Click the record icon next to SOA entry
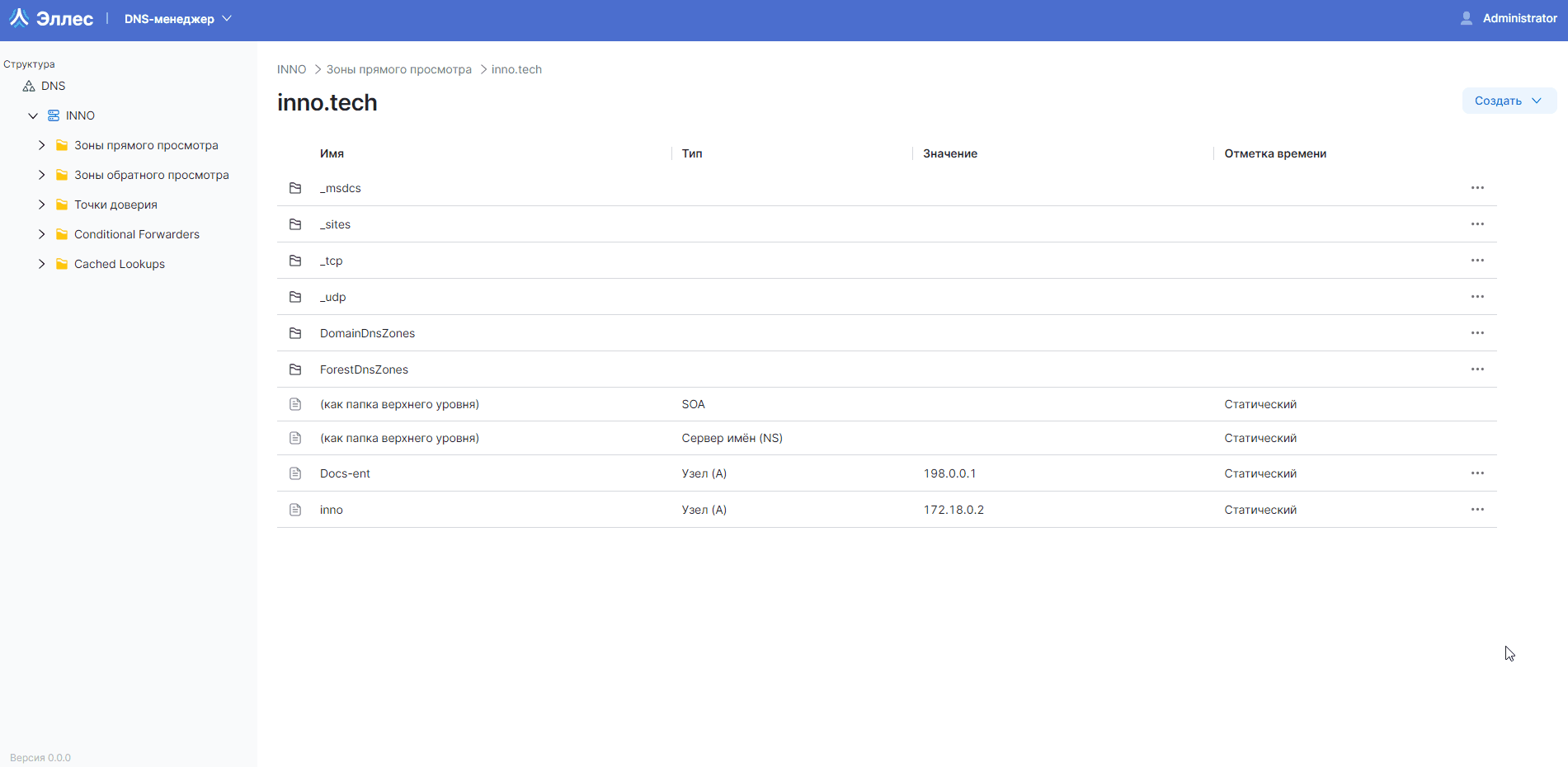This screenshot has width=1568, height=767. (295, 404)
